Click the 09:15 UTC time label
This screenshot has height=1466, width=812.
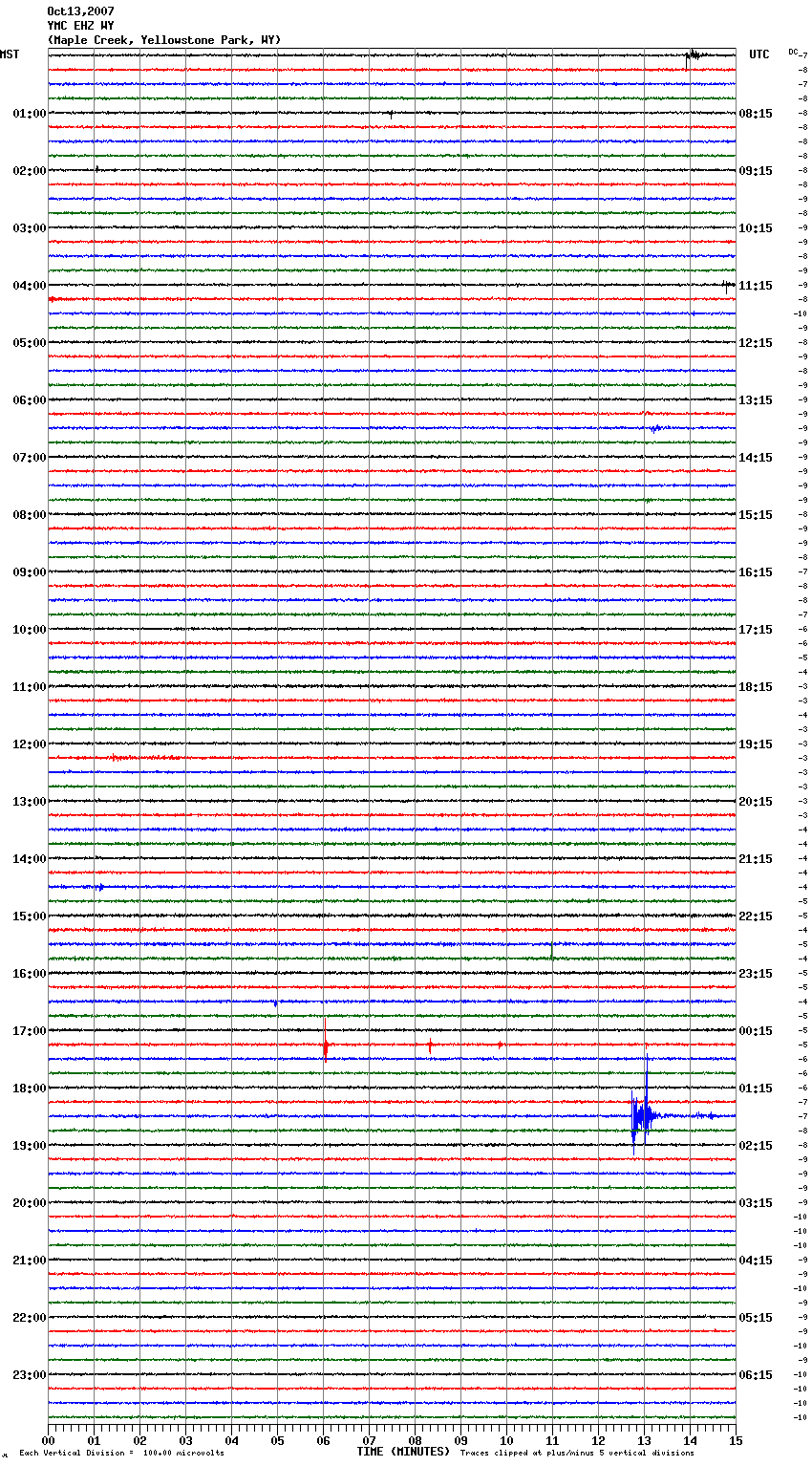[x=756, y=171]
